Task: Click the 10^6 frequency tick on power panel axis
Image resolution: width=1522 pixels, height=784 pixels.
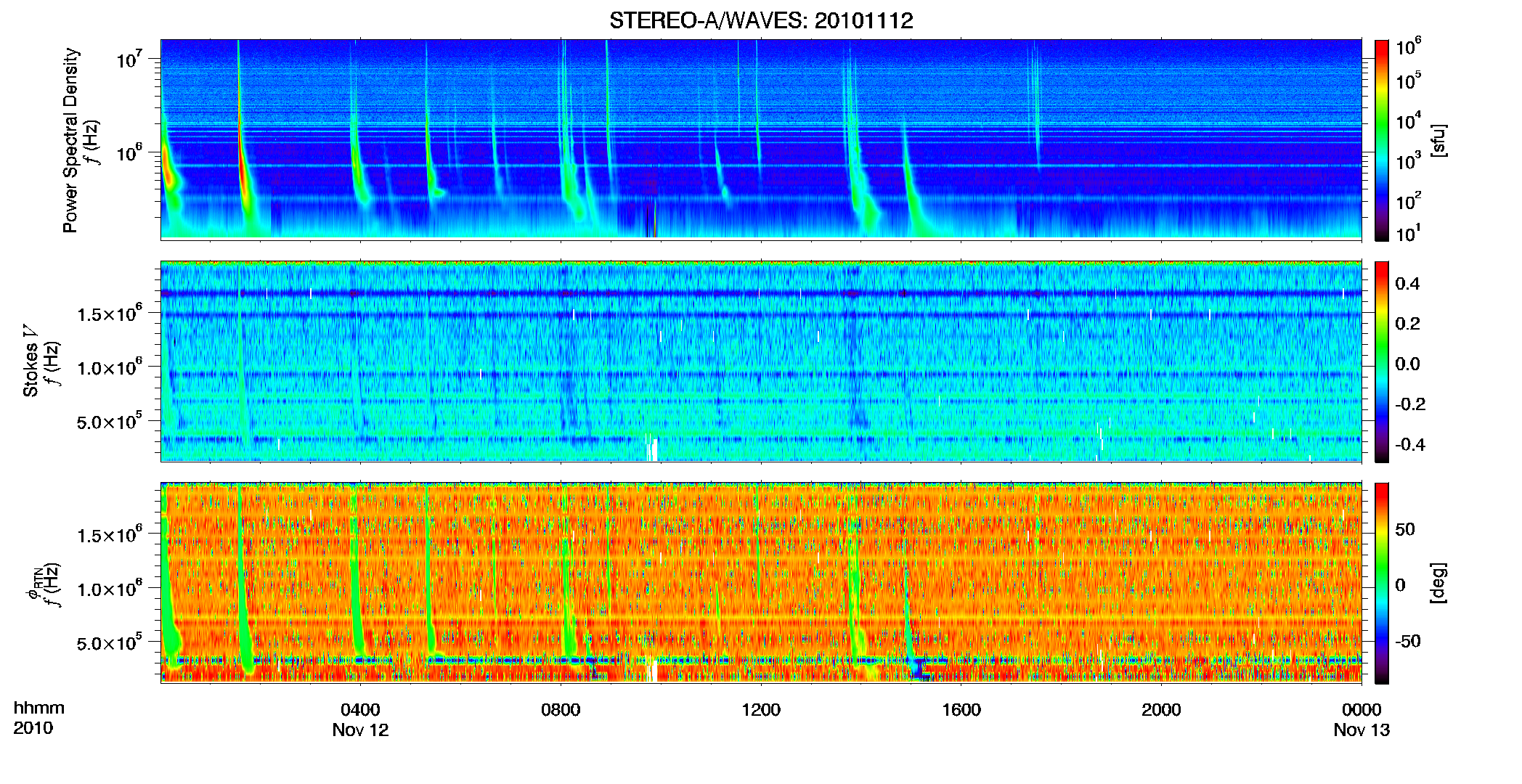Action: (x=129, y=152)
